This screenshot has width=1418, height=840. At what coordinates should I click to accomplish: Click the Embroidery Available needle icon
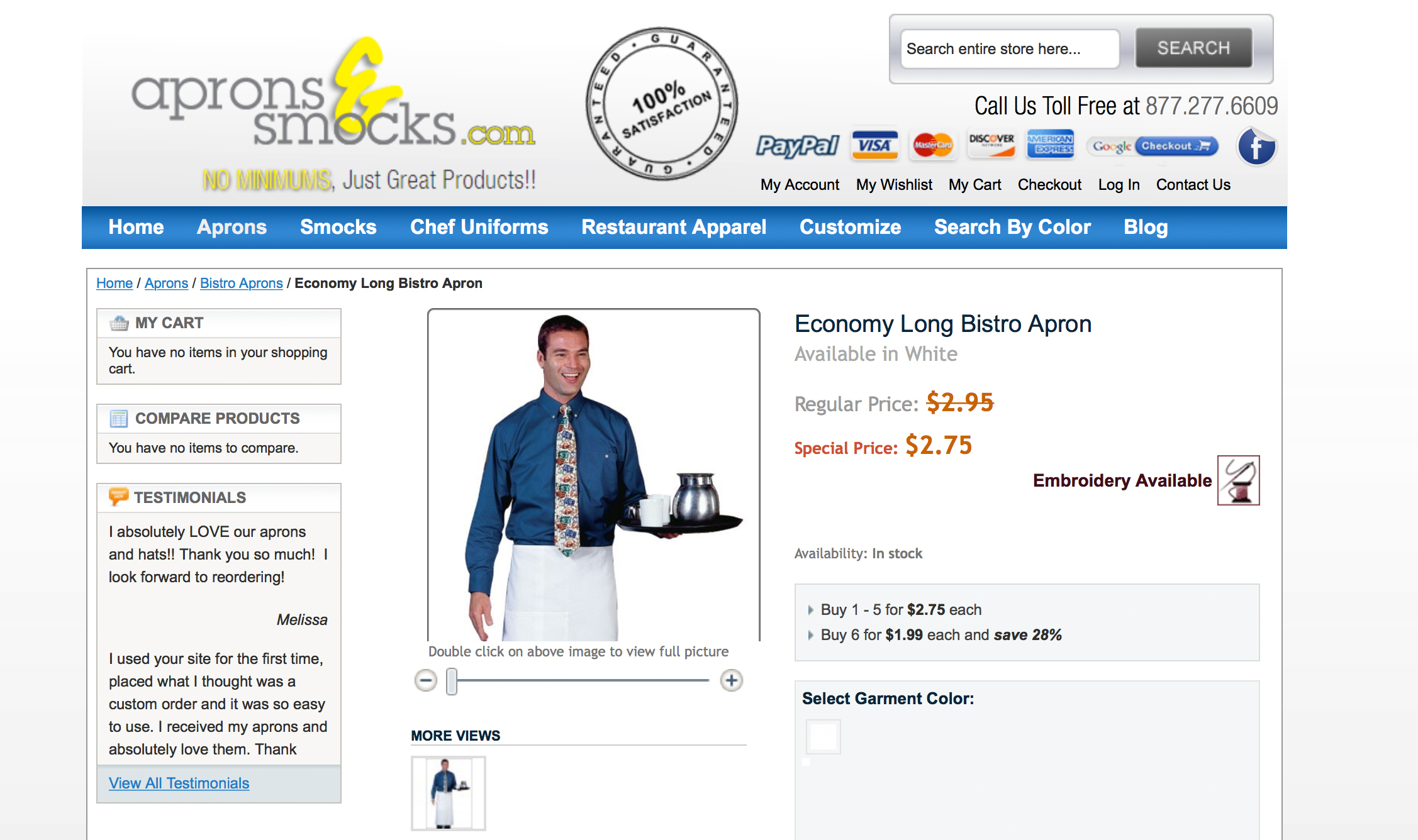1238,480
